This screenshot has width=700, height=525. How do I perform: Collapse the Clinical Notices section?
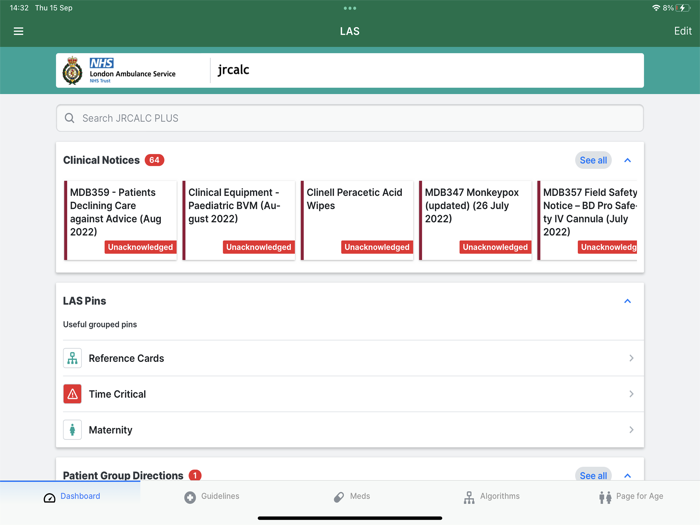point(627,160)
